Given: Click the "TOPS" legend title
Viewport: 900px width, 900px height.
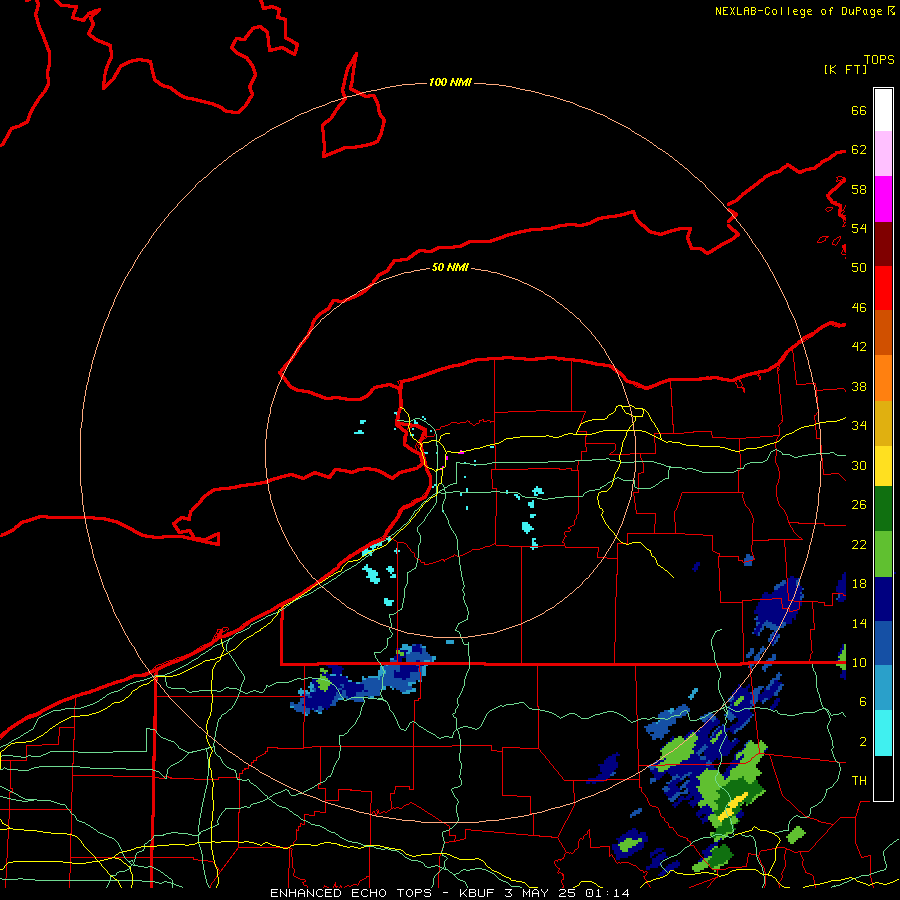Looking at the screenshot, I should [x=879, y=60].
